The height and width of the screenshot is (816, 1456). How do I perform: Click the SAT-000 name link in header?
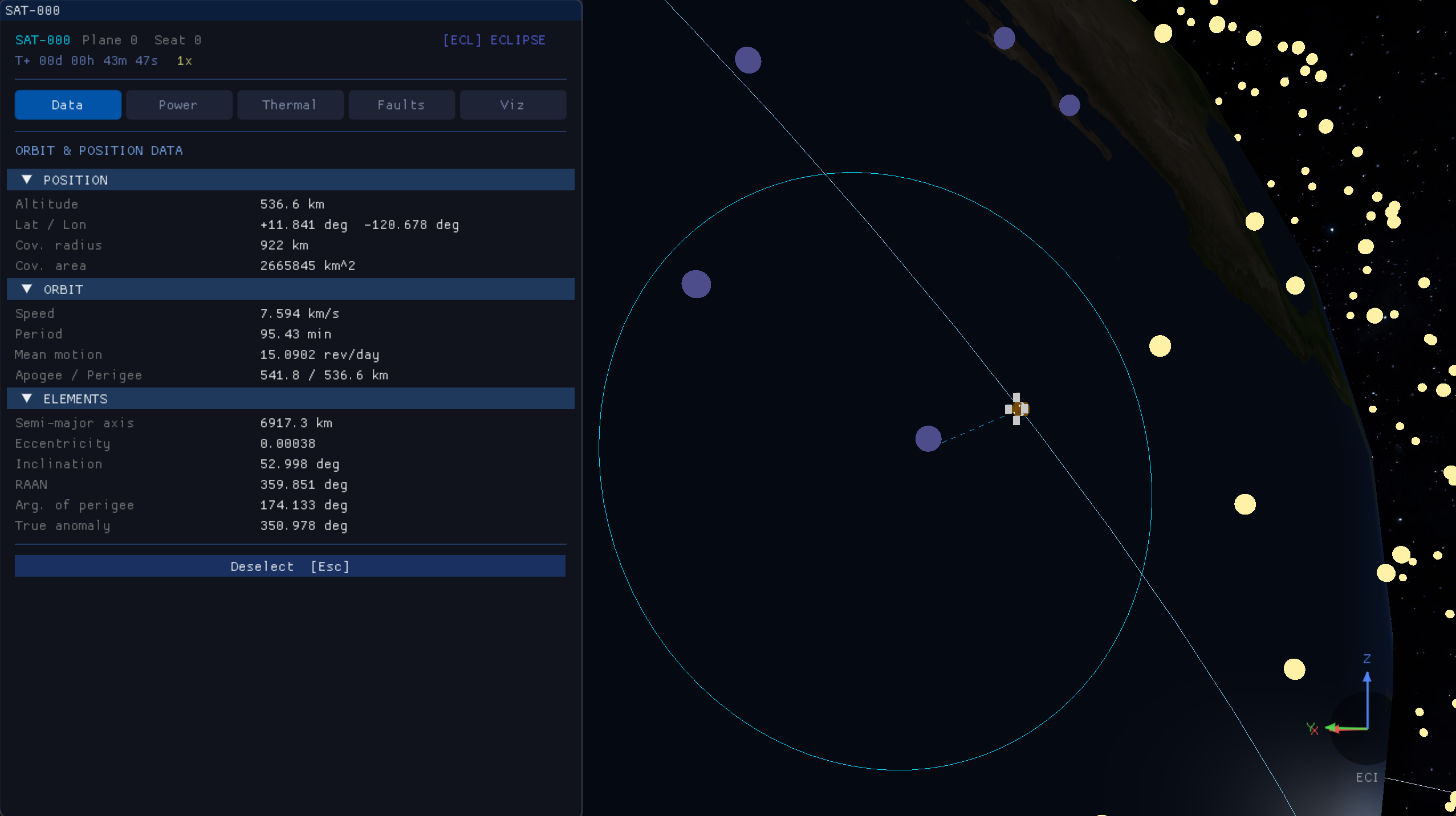coord(43,40)
